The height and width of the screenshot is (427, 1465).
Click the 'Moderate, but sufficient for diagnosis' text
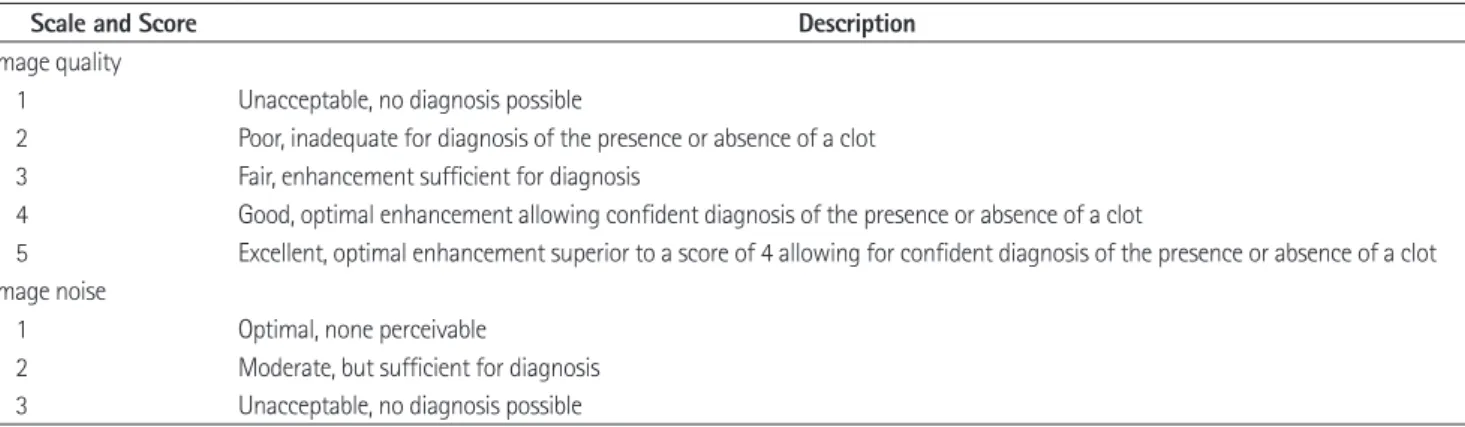point(419,368)
